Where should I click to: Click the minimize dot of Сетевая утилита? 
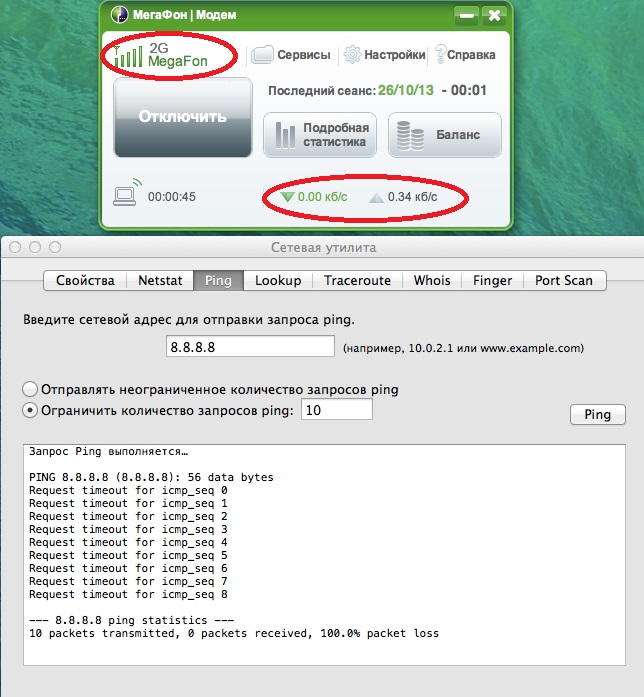35,247
